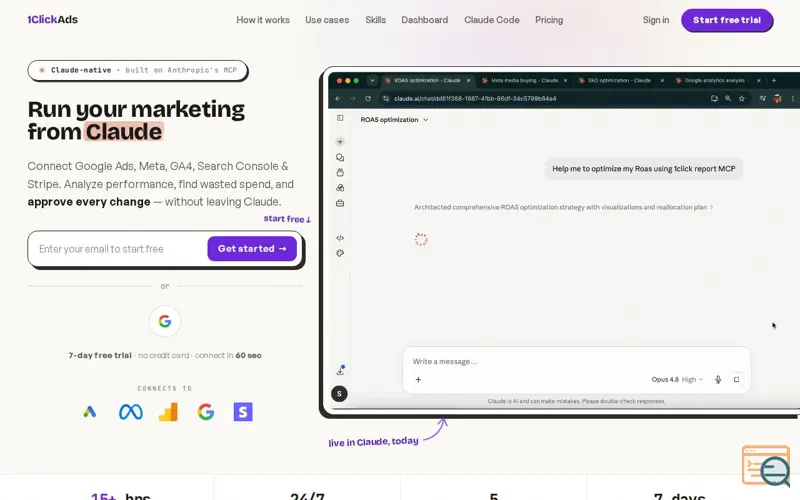Viewport: 800px width, 500px height.
Task: Expand the Architected comprehensive ROAS thinking summary
Action: pos(563,207)
